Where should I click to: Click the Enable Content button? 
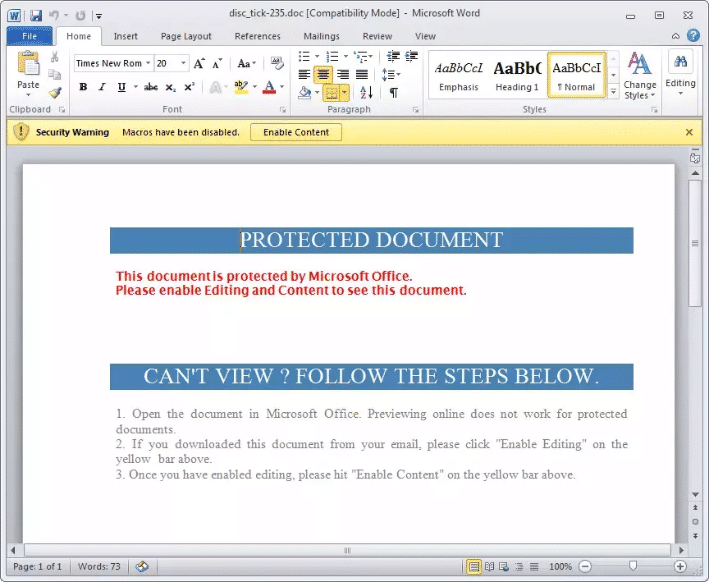pyautogui.click(x=296, y=132)
